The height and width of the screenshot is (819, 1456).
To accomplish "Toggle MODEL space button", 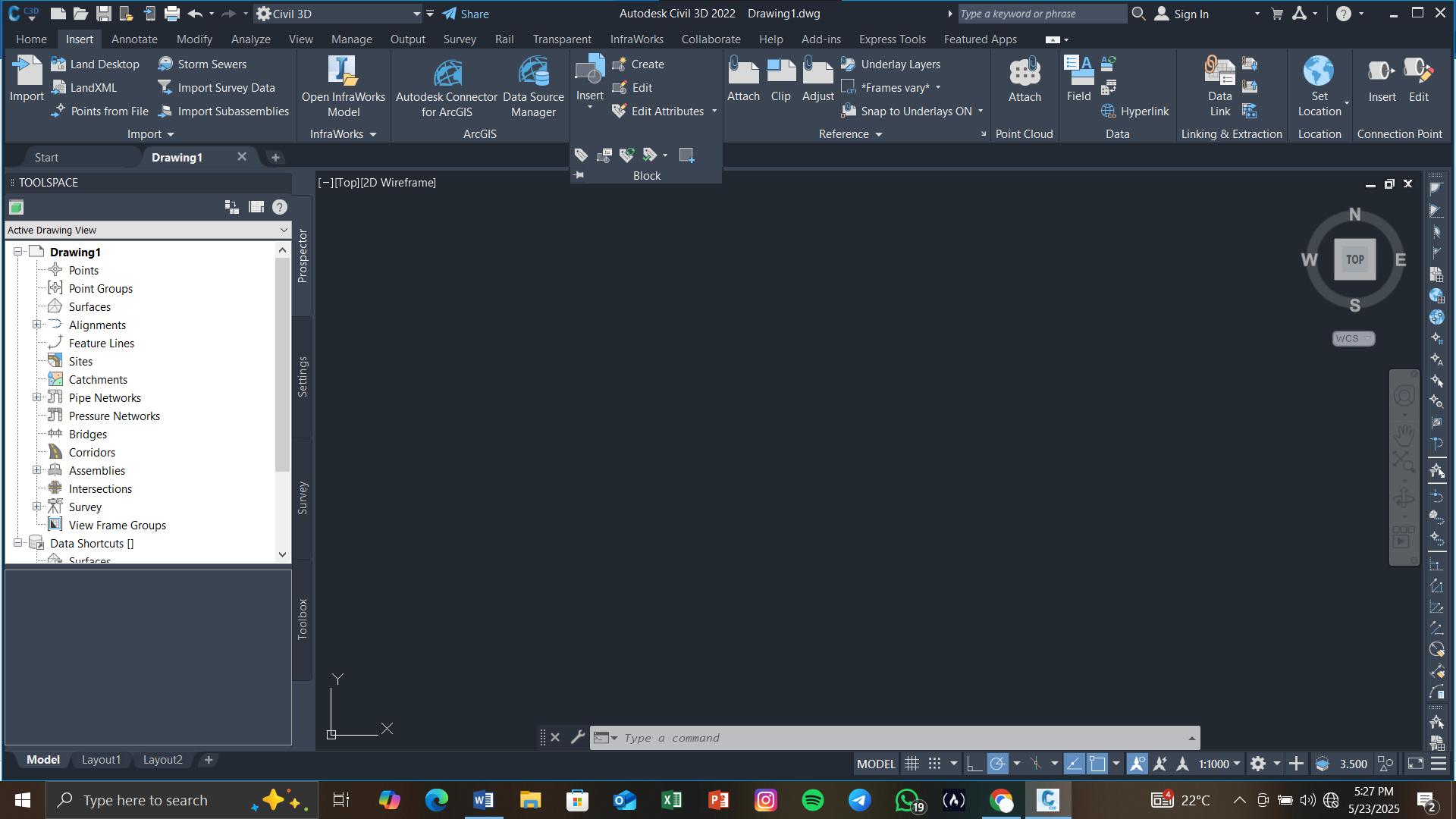I will tap(876, 764).
